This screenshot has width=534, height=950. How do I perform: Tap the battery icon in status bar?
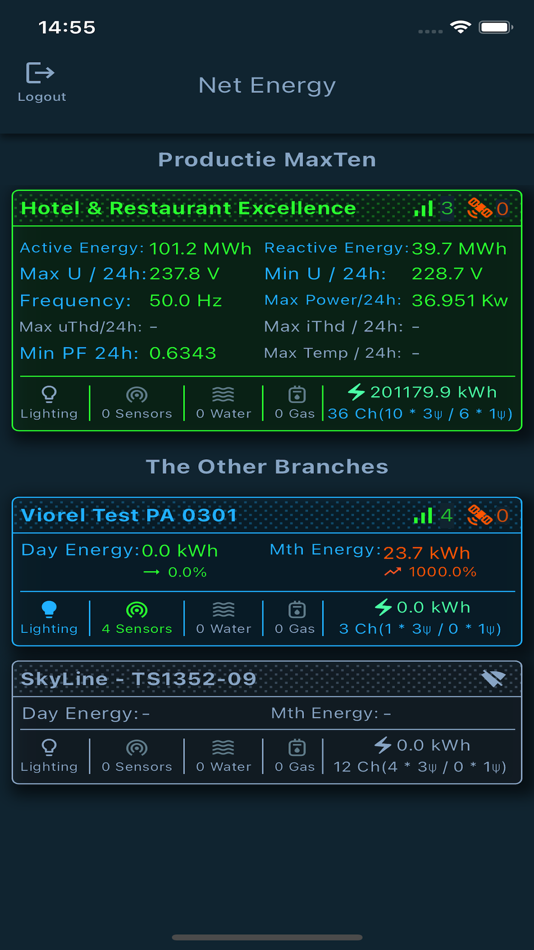(x=496, y=27)
